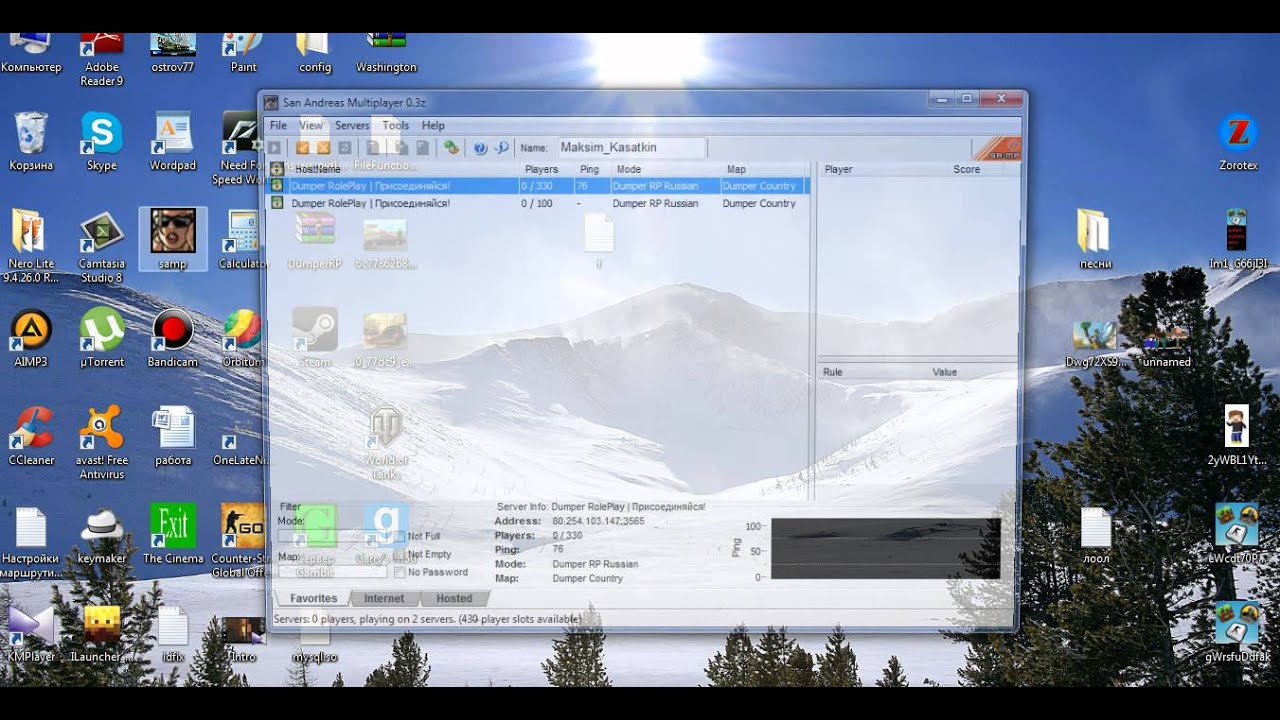Enable the No Password filter checkbox
Viewport: 1280px width, 720px height.
click(x=400, y=572)
